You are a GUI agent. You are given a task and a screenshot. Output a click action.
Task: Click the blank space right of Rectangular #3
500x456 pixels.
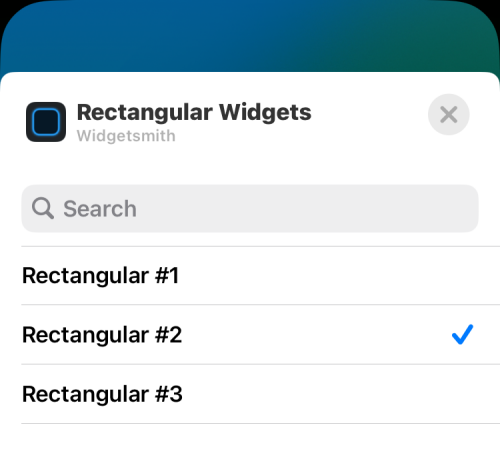pos(333,394)
